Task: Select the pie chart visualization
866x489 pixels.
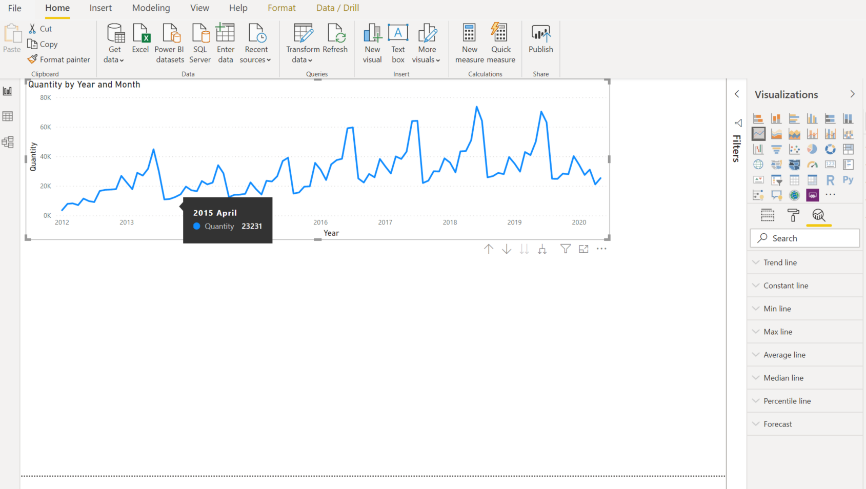Action: 812,149
